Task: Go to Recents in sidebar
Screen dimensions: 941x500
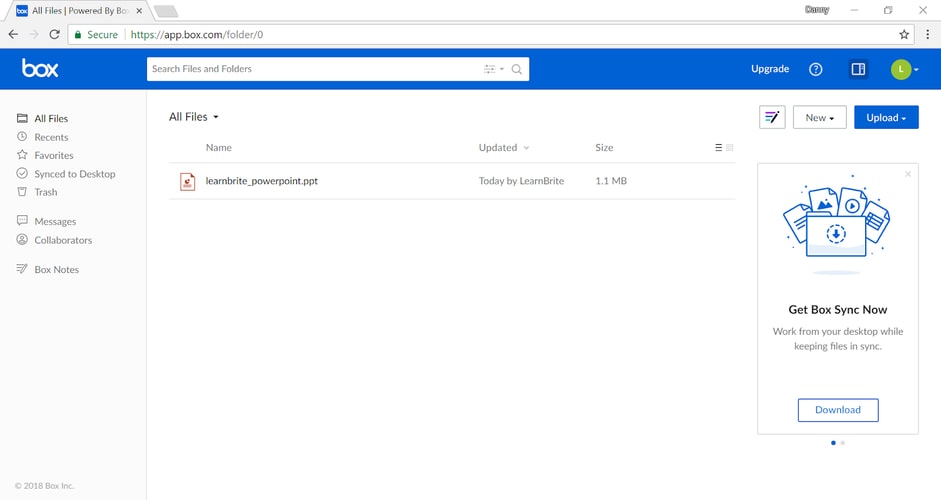Action: (x=51, y=137)
